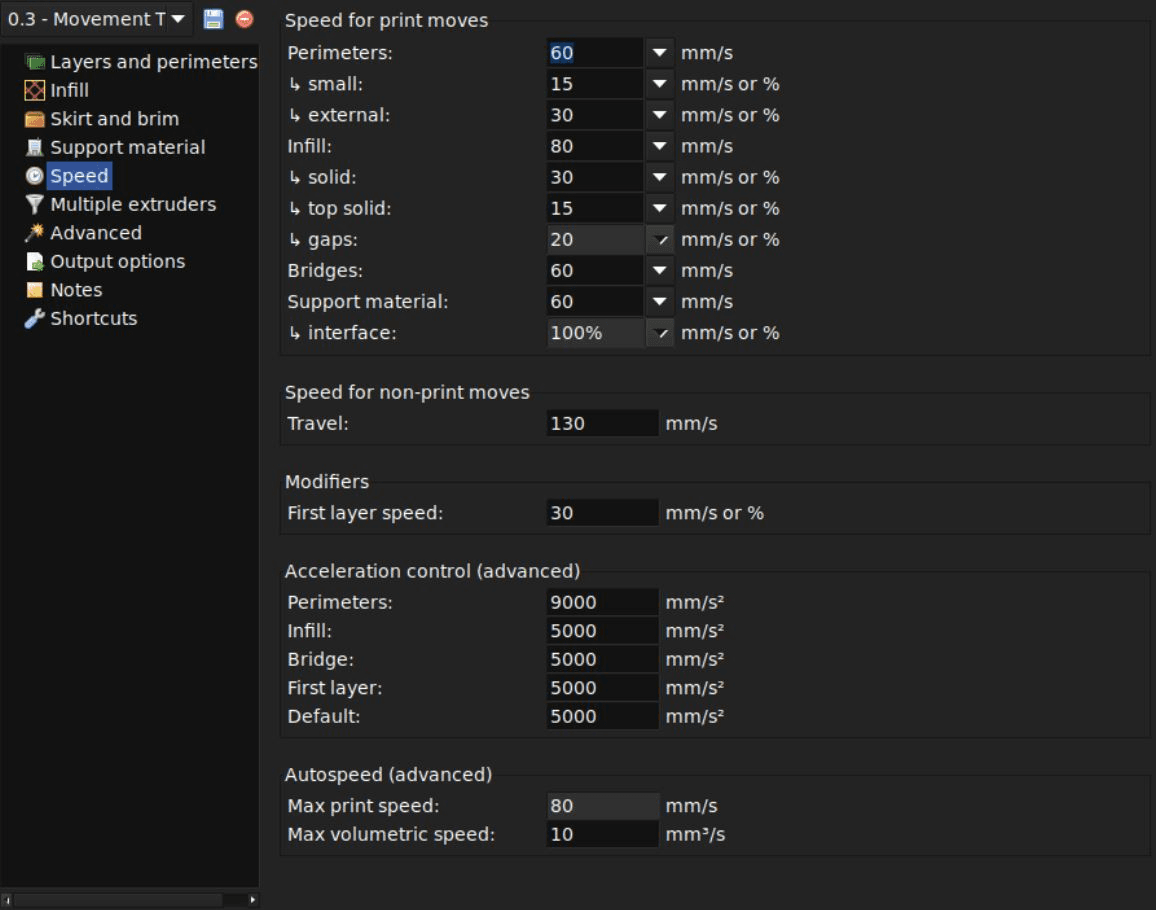Delete the preset with the red icon

[244, 19]
